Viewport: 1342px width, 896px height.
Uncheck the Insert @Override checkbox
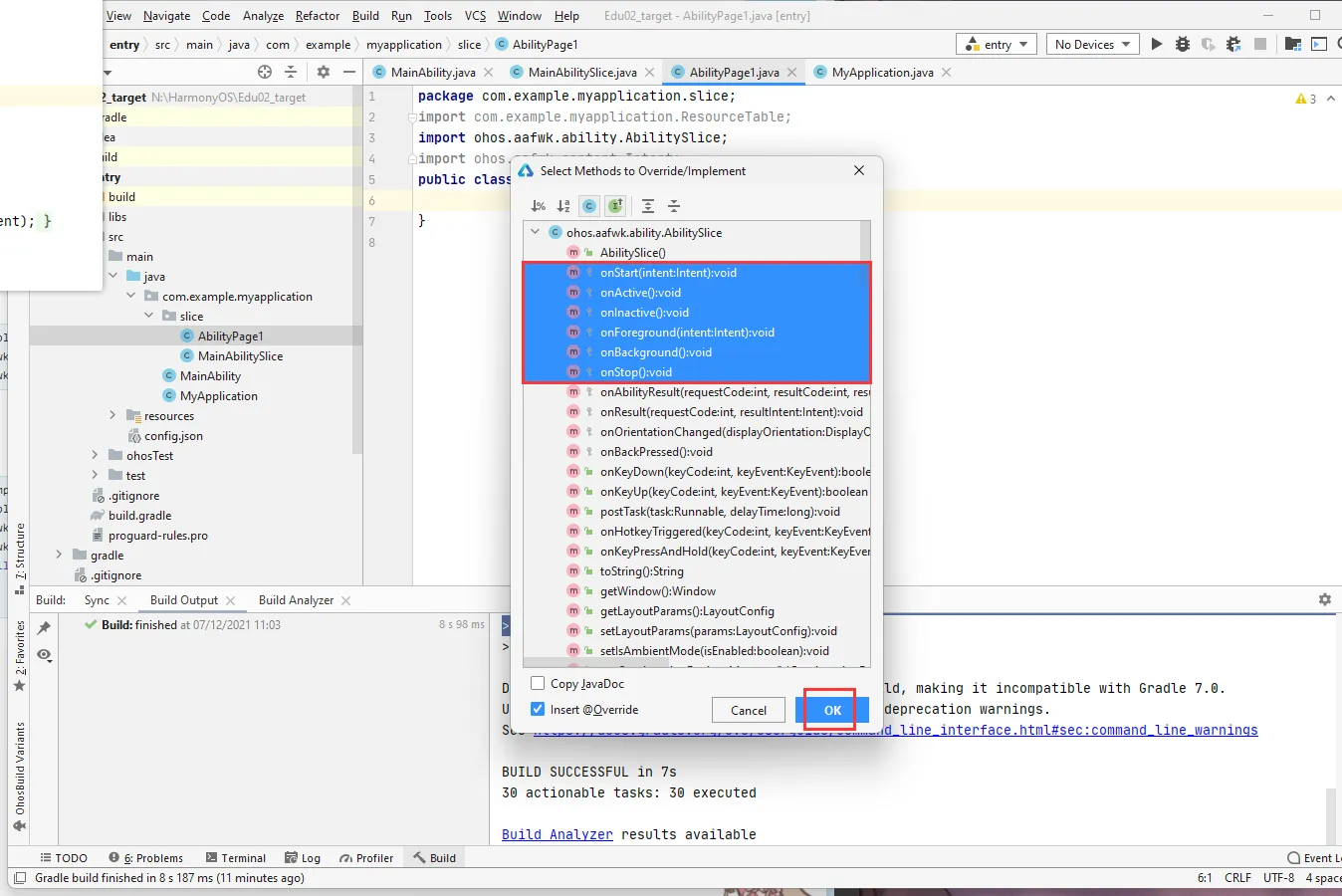[538, 709]
